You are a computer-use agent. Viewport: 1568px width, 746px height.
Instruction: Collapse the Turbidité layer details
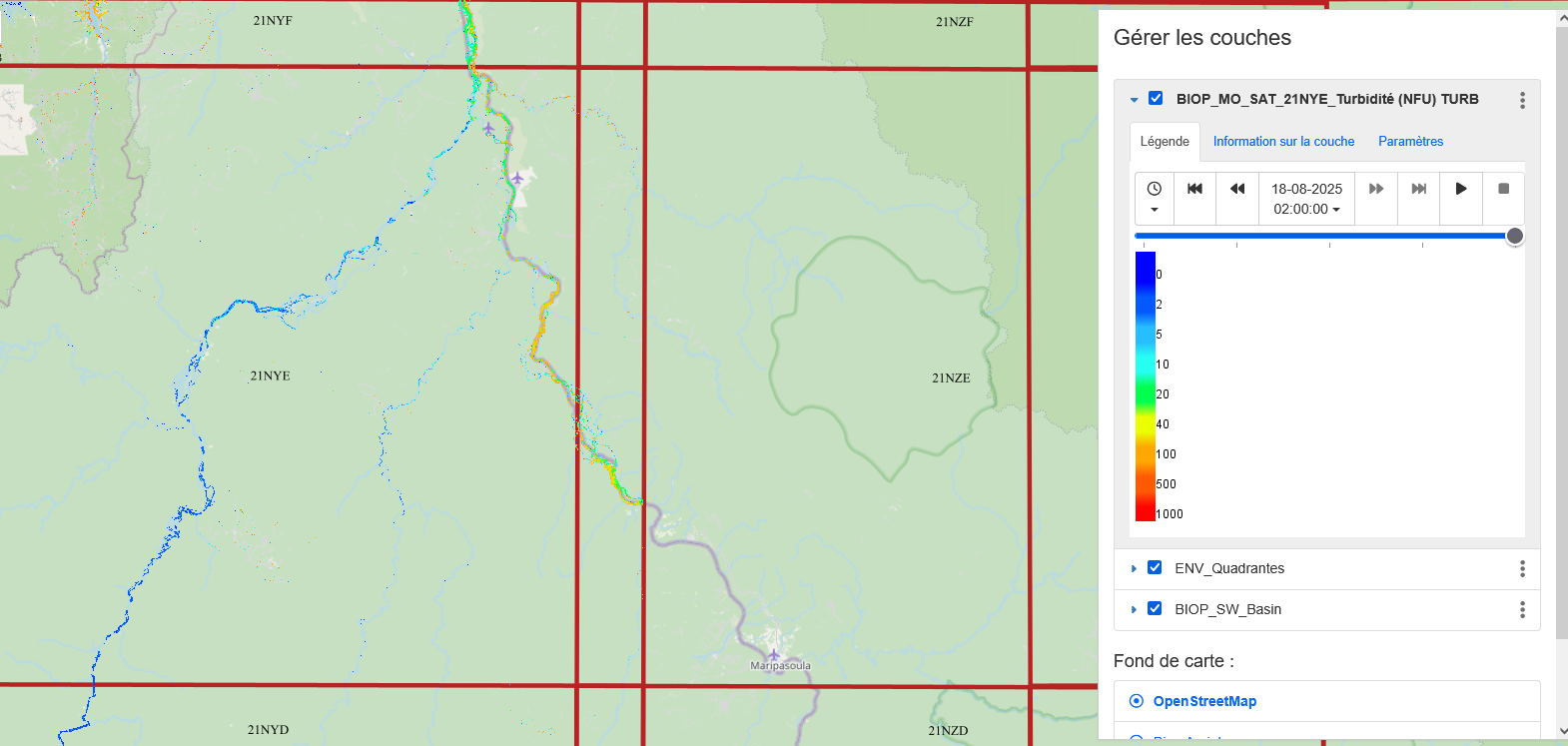pyautogui.click(x=1134, y=100)
